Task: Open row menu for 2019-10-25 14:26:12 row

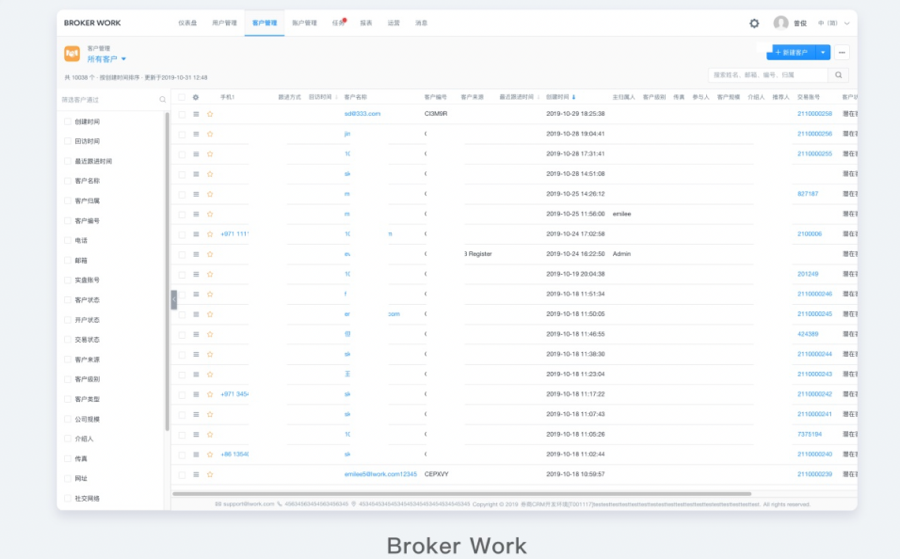Action: pyautogui.click(x=196, y=194)
